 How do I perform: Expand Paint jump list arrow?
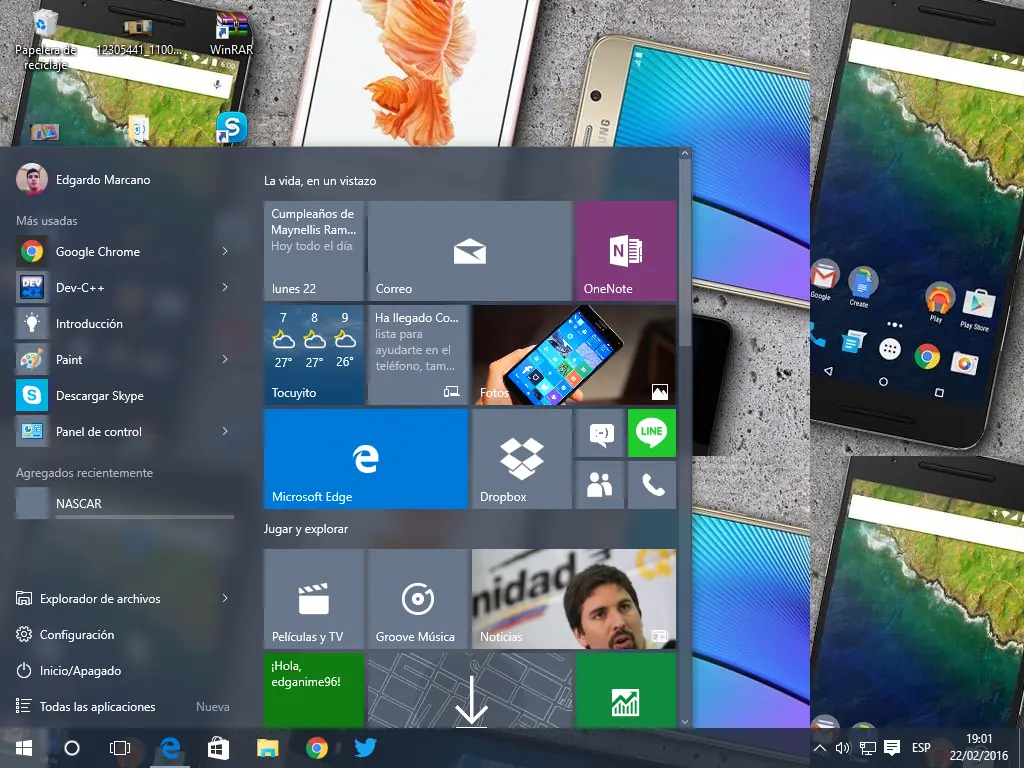pos(225,359)
